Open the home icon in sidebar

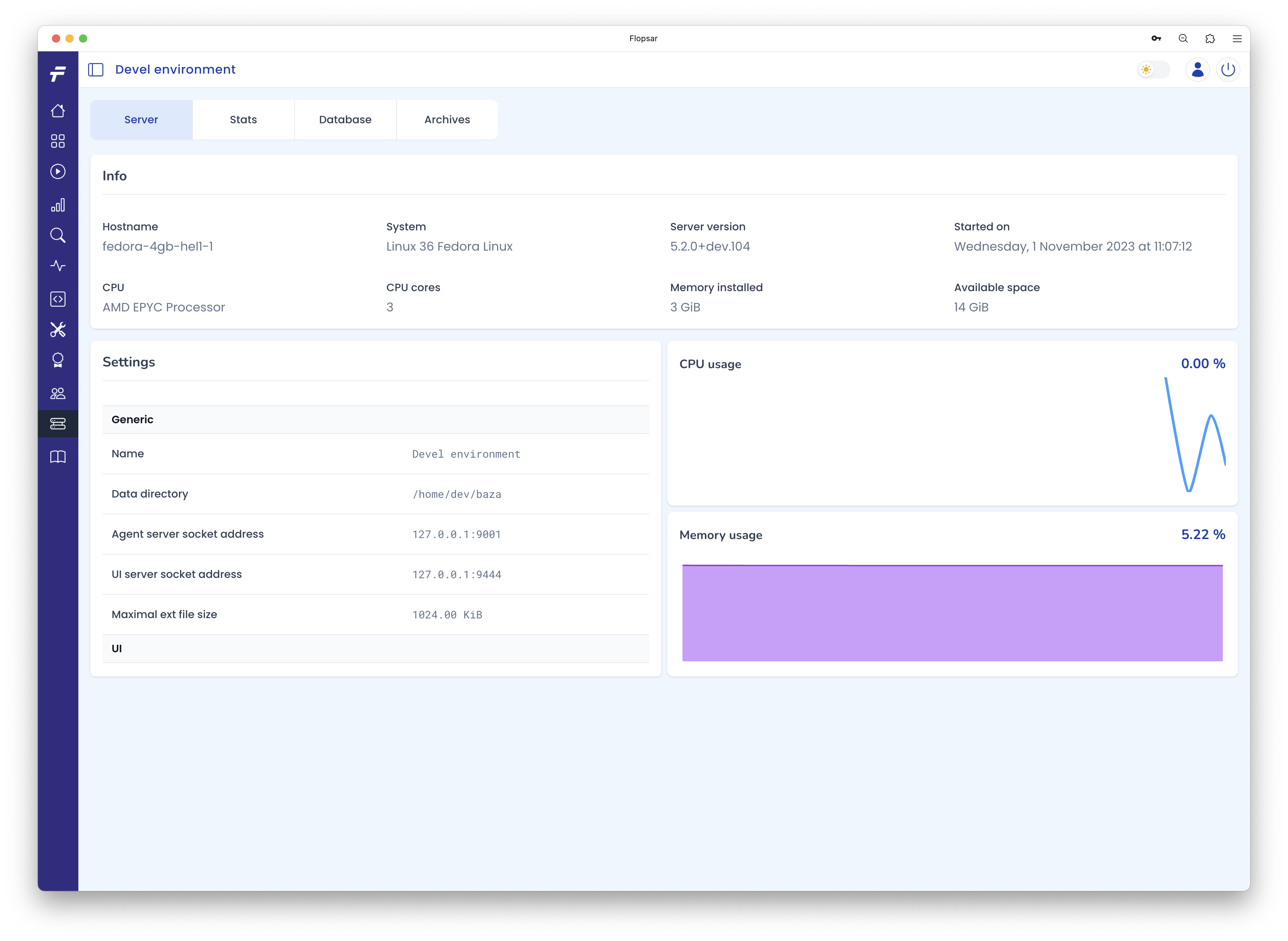(x=57, y=110)
